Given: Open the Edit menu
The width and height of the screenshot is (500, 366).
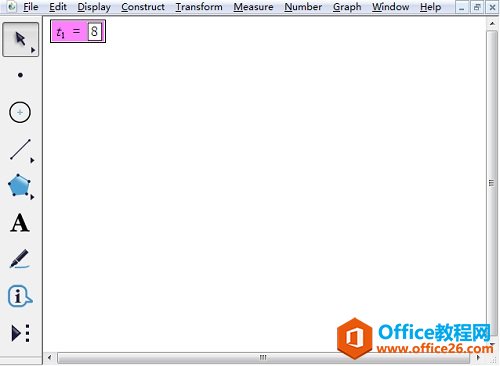Looking at the screenshot, I should click(x=58, y=7).
